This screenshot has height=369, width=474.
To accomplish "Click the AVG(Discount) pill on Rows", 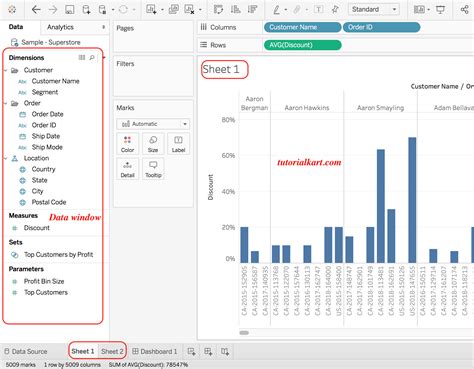I will (x=303, y=45).
